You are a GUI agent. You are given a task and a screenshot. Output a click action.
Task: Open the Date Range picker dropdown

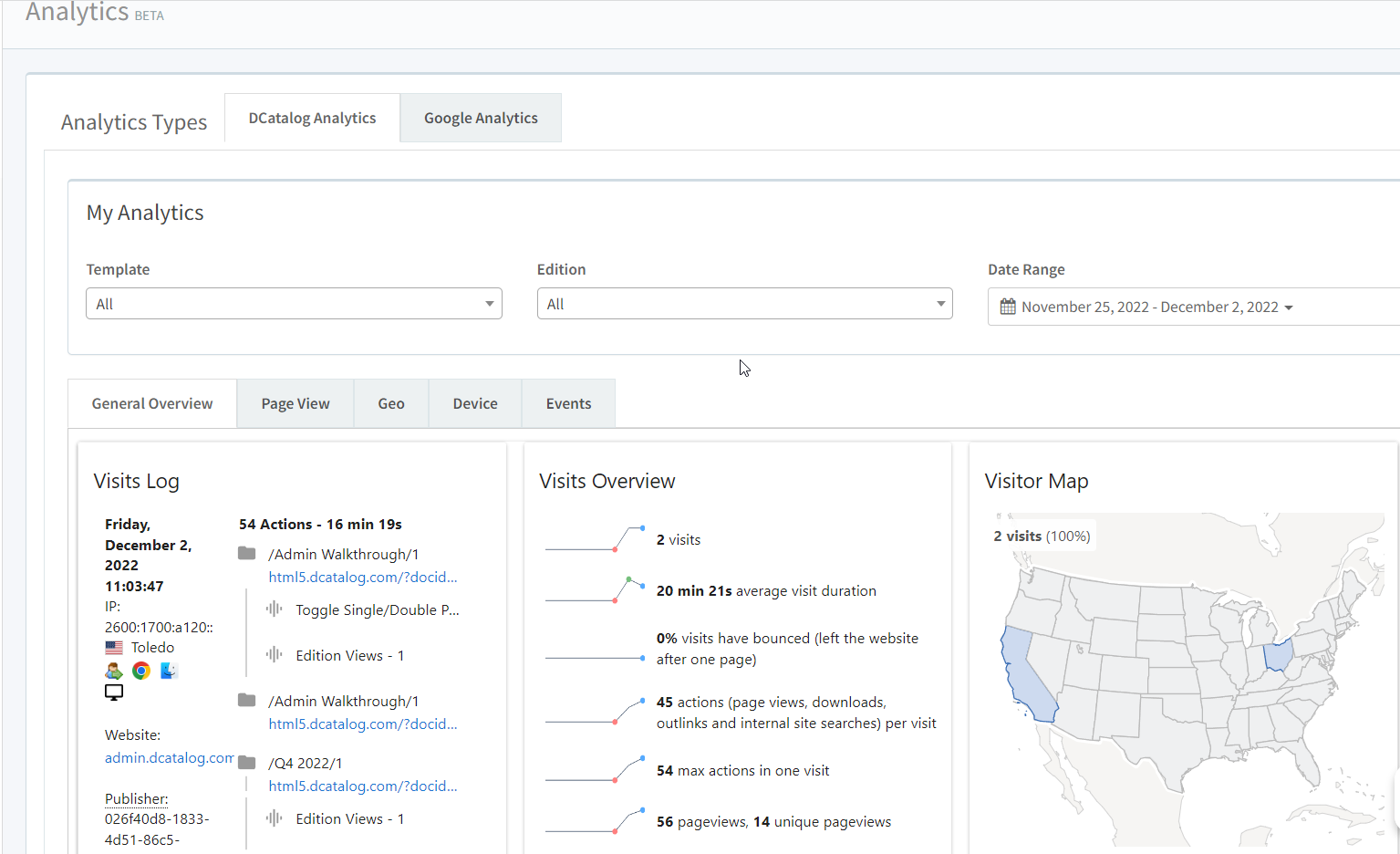(1194, 307)
